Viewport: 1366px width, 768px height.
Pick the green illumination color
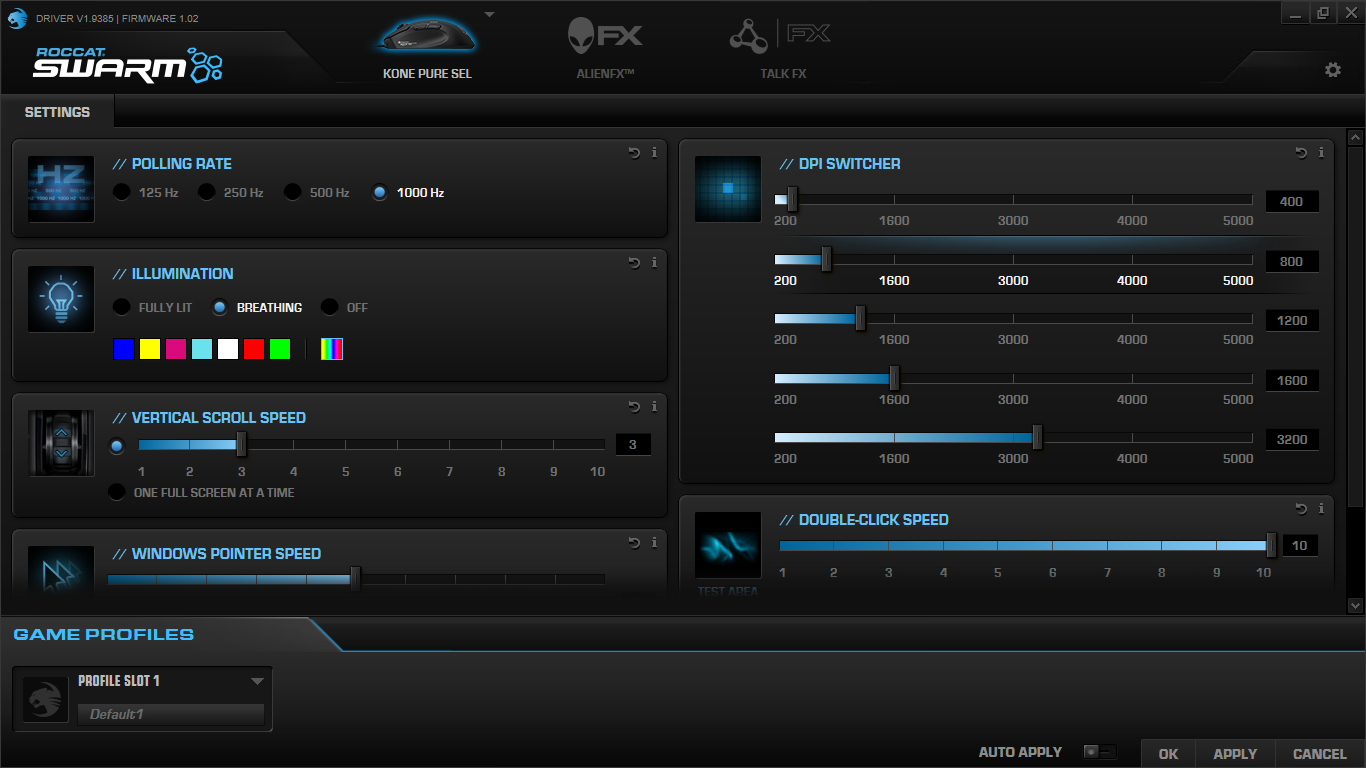[280, 349]
